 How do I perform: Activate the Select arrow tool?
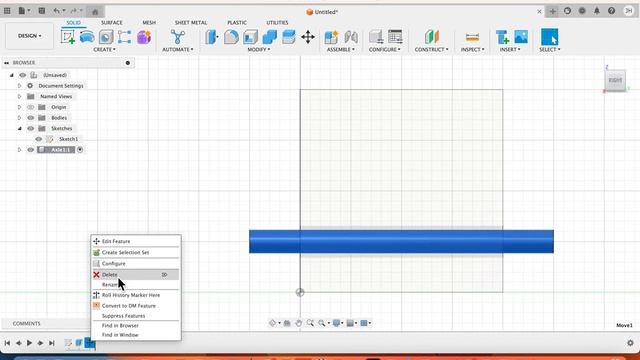(549, 37)
